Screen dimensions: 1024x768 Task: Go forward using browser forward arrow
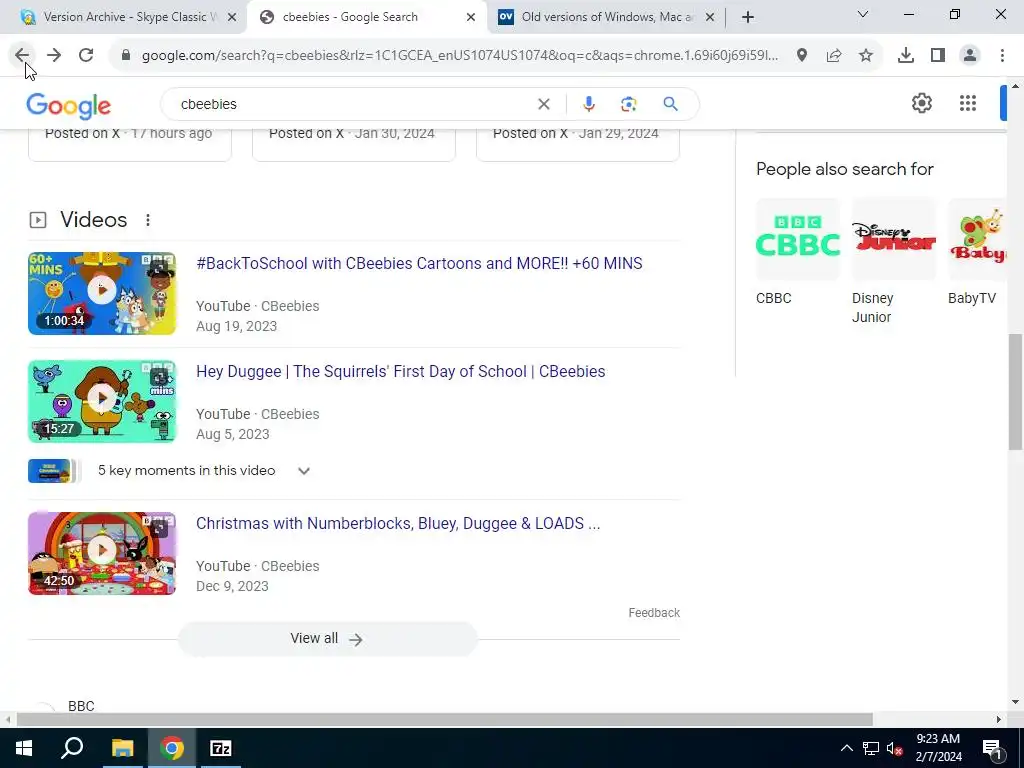(x=54, y=56)
